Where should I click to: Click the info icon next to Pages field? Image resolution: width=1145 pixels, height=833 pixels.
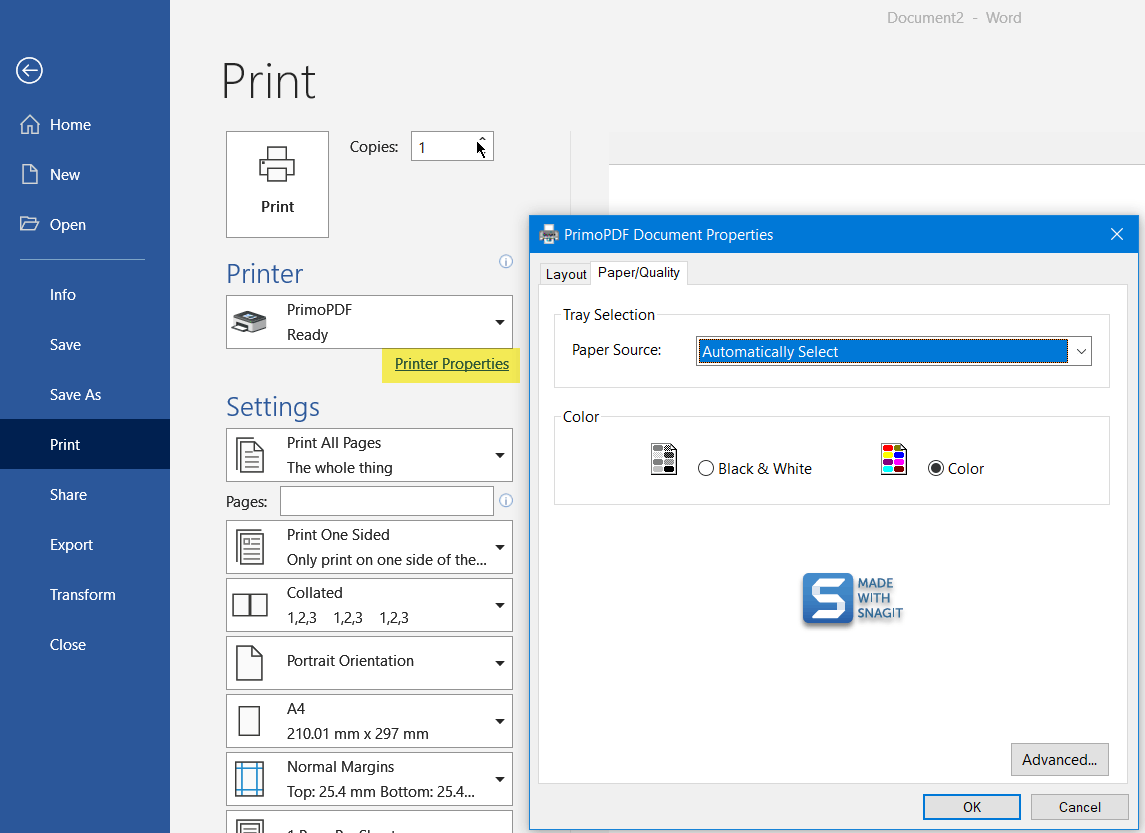505,501
